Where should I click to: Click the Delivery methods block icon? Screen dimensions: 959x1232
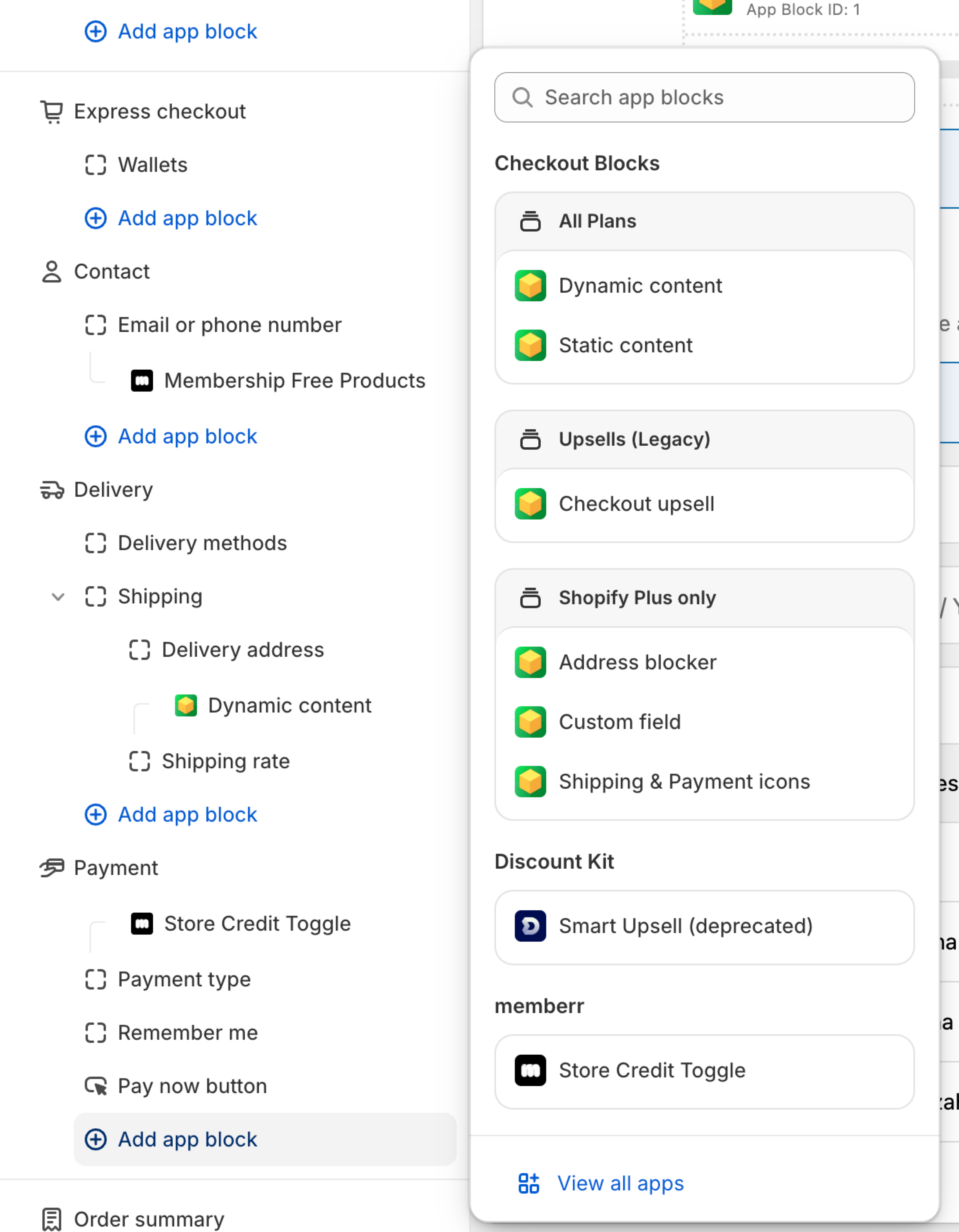[95, 543]
